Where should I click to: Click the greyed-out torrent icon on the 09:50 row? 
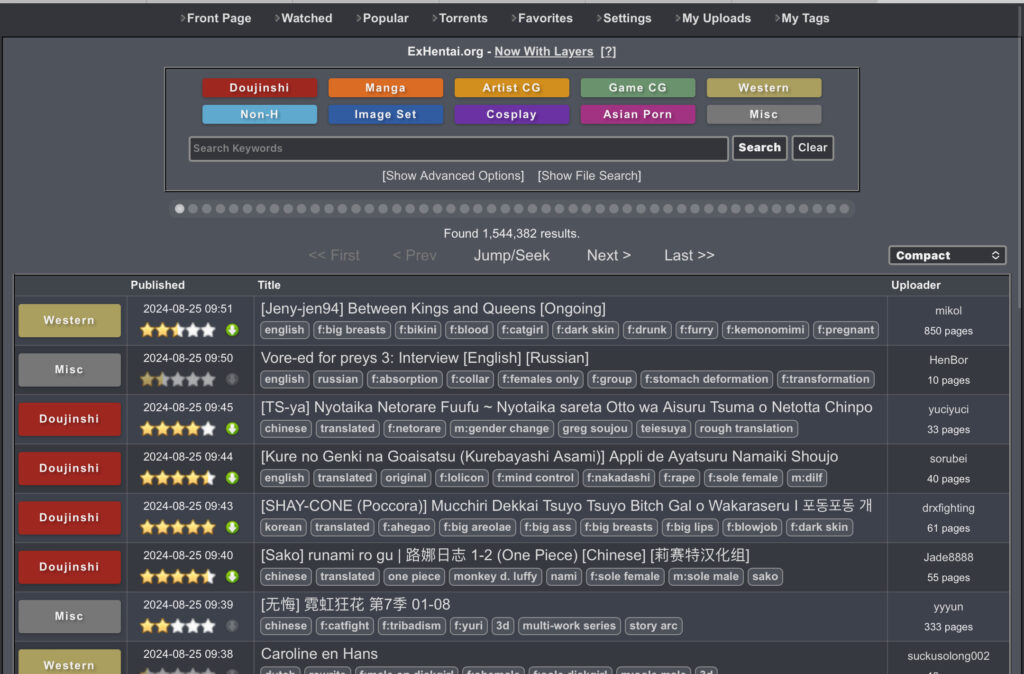232,380
